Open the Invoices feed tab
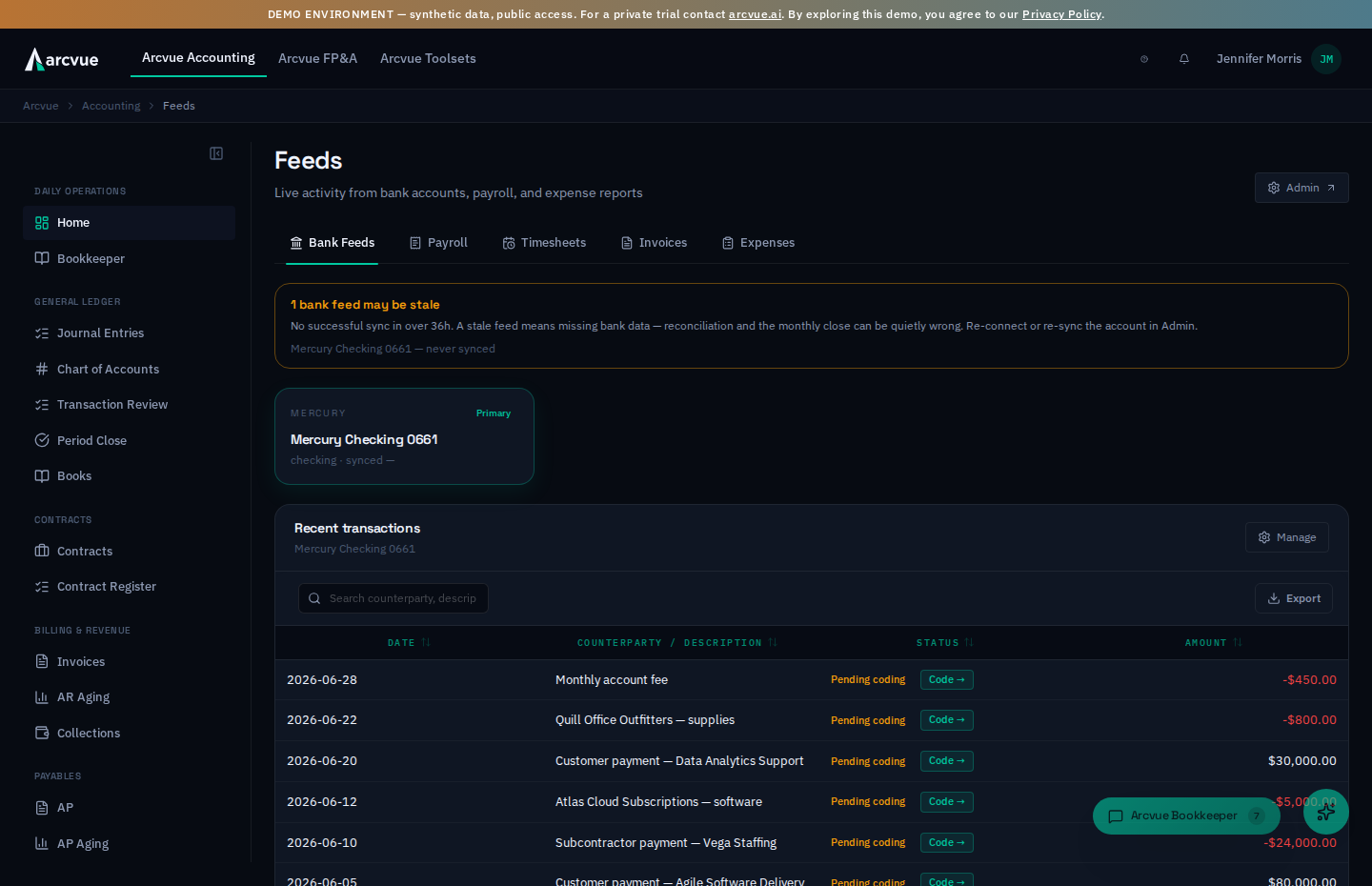 654,243
